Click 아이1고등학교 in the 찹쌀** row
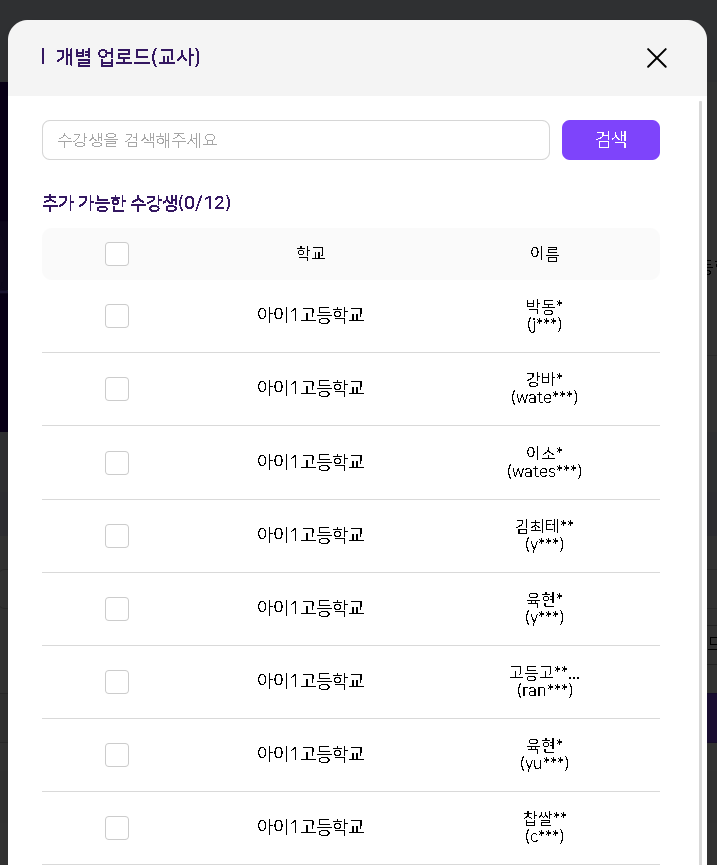Image resolution: width=717 pixels, height=865 pixels. click(311, 827)
